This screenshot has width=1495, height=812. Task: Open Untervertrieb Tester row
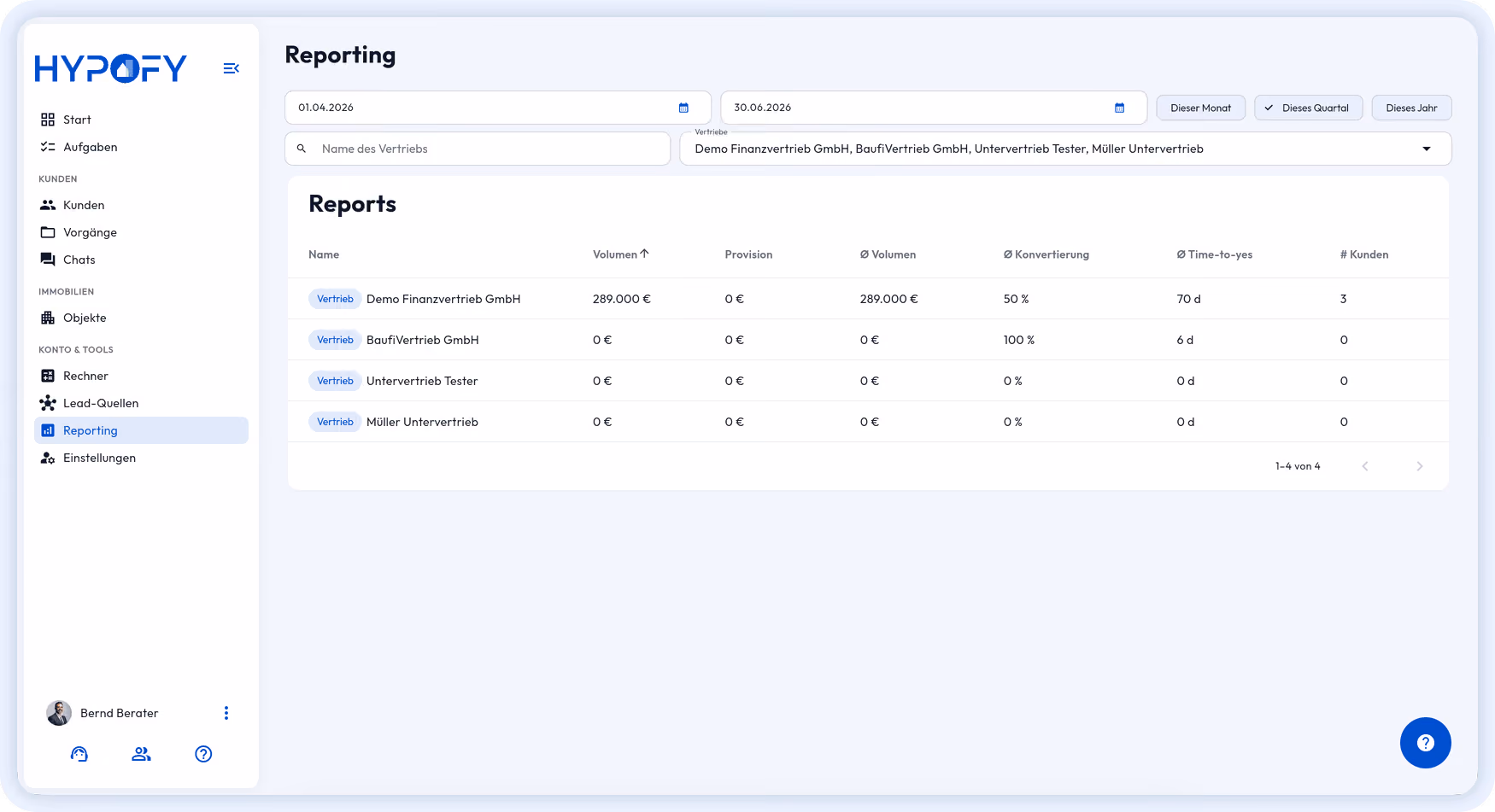click(868, 381)
